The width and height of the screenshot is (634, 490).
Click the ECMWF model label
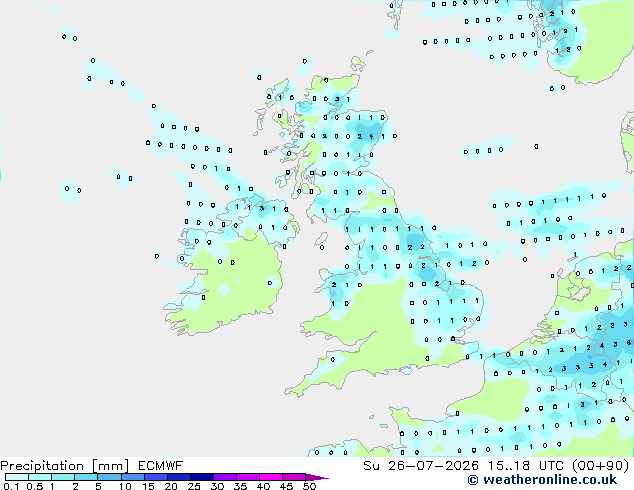161,466
